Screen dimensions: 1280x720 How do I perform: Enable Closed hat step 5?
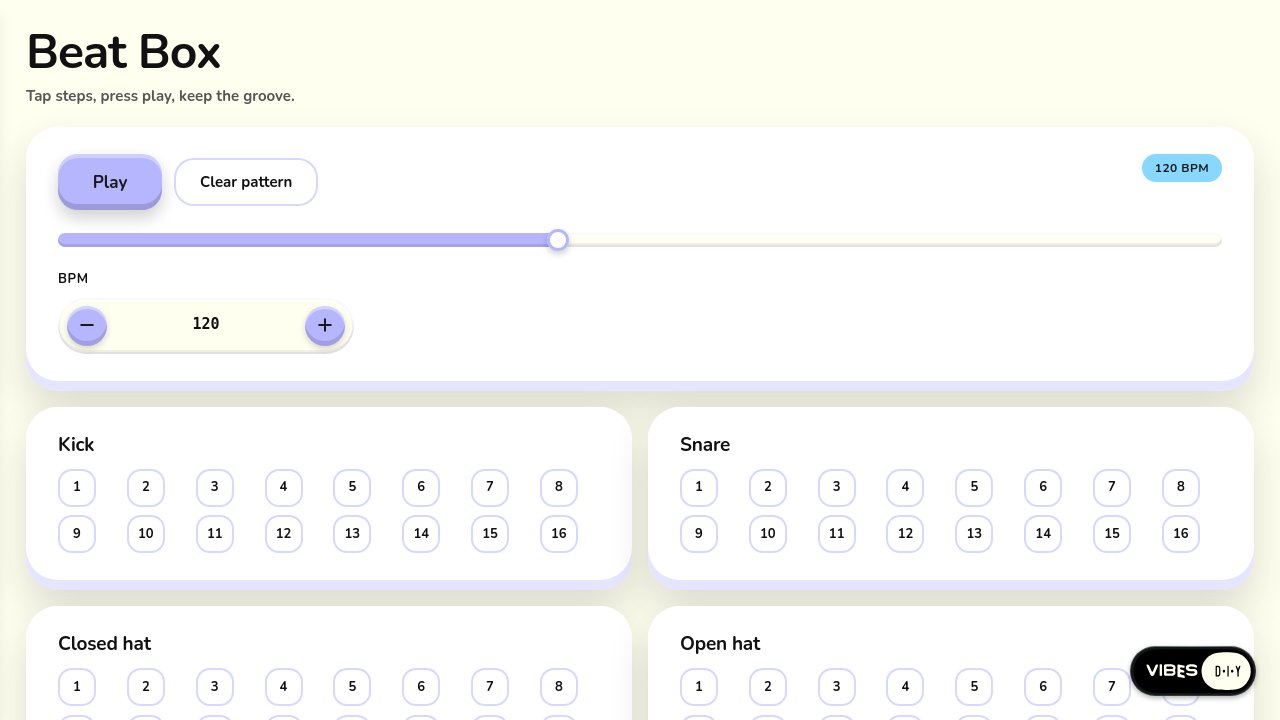tap(352, 687)
